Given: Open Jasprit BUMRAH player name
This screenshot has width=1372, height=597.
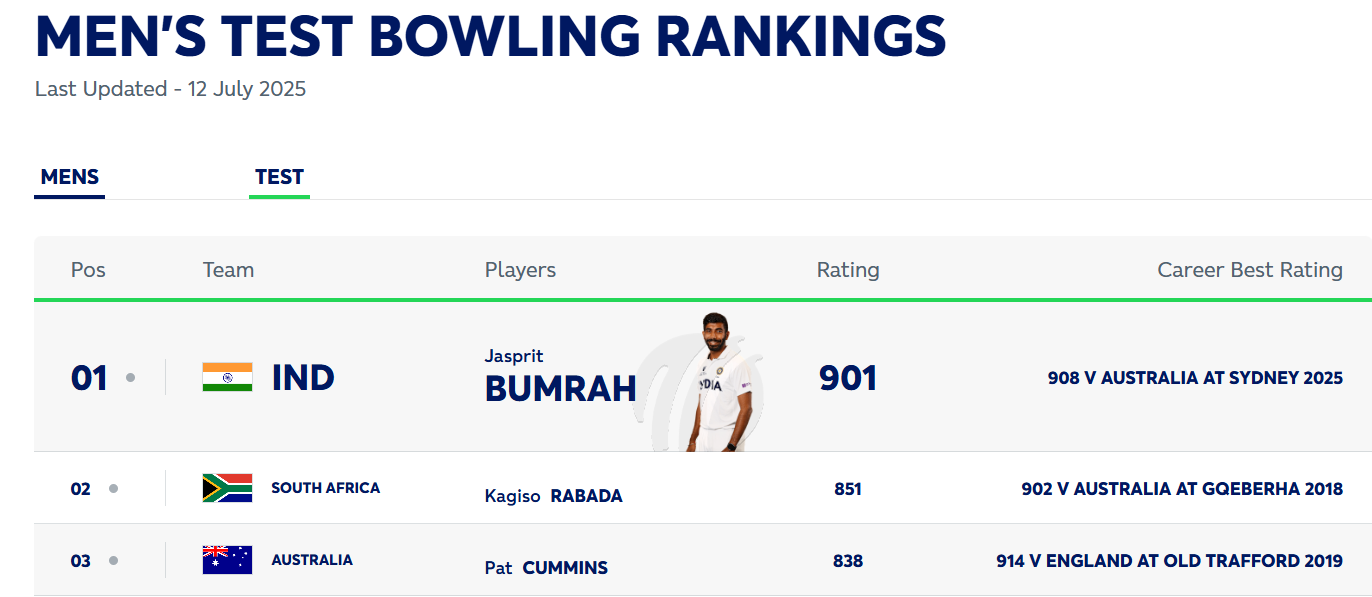Looking at the screenshot, I should click(x=560, y=378).
